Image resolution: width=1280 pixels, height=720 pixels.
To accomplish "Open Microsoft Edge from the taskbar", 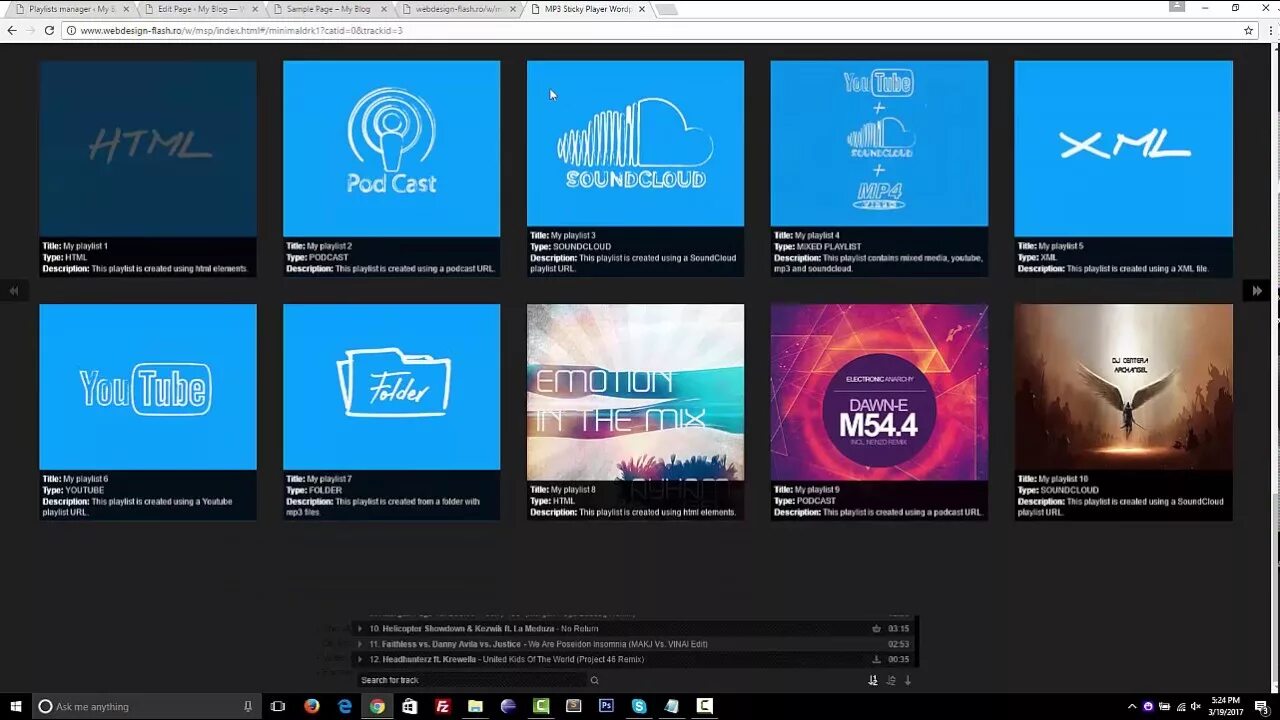I will tap(345, 706).
